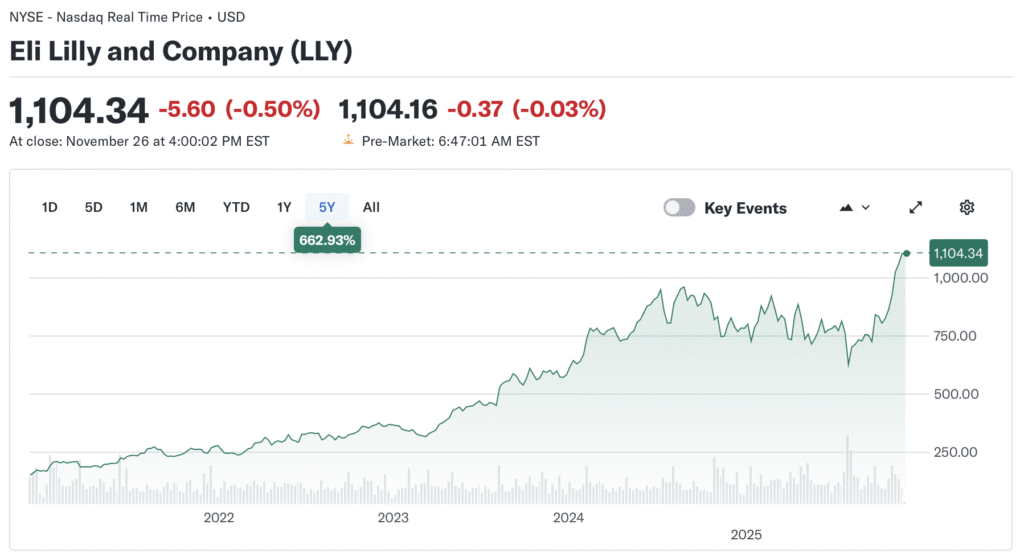Screen dimensions: 1024x557
Task: Switch to 1M time range
Action: [139, 208]
